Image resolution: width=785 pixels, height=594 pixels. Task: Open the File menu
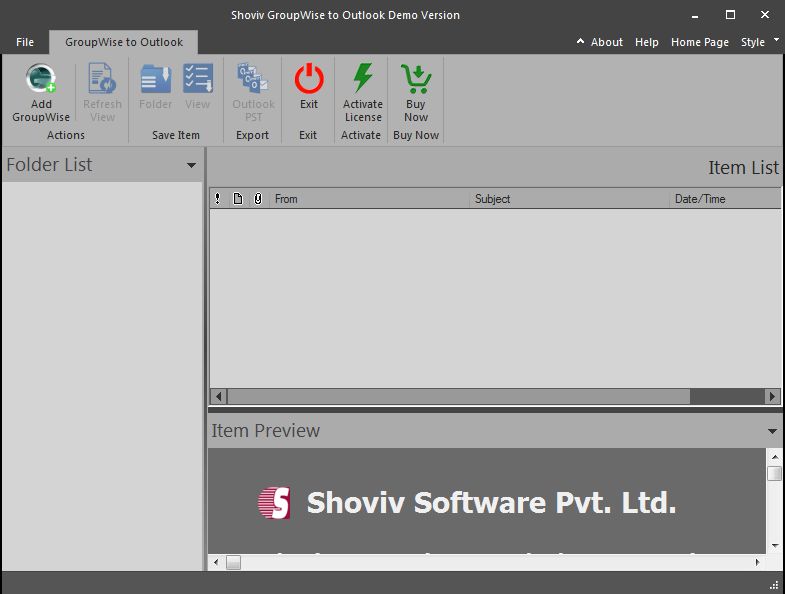click(25, 42)
